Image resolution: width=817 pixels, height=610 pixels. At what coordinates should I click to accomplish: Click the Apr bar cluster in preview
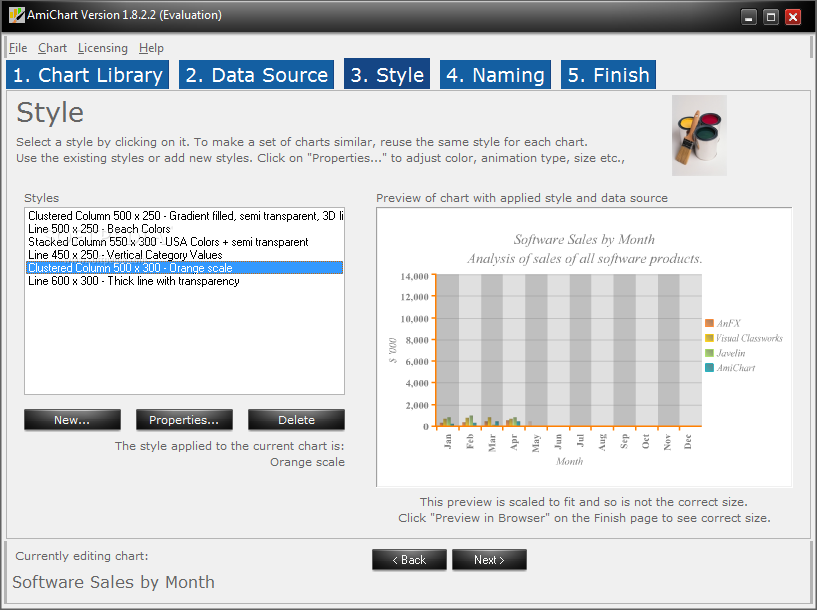(513, 421)
